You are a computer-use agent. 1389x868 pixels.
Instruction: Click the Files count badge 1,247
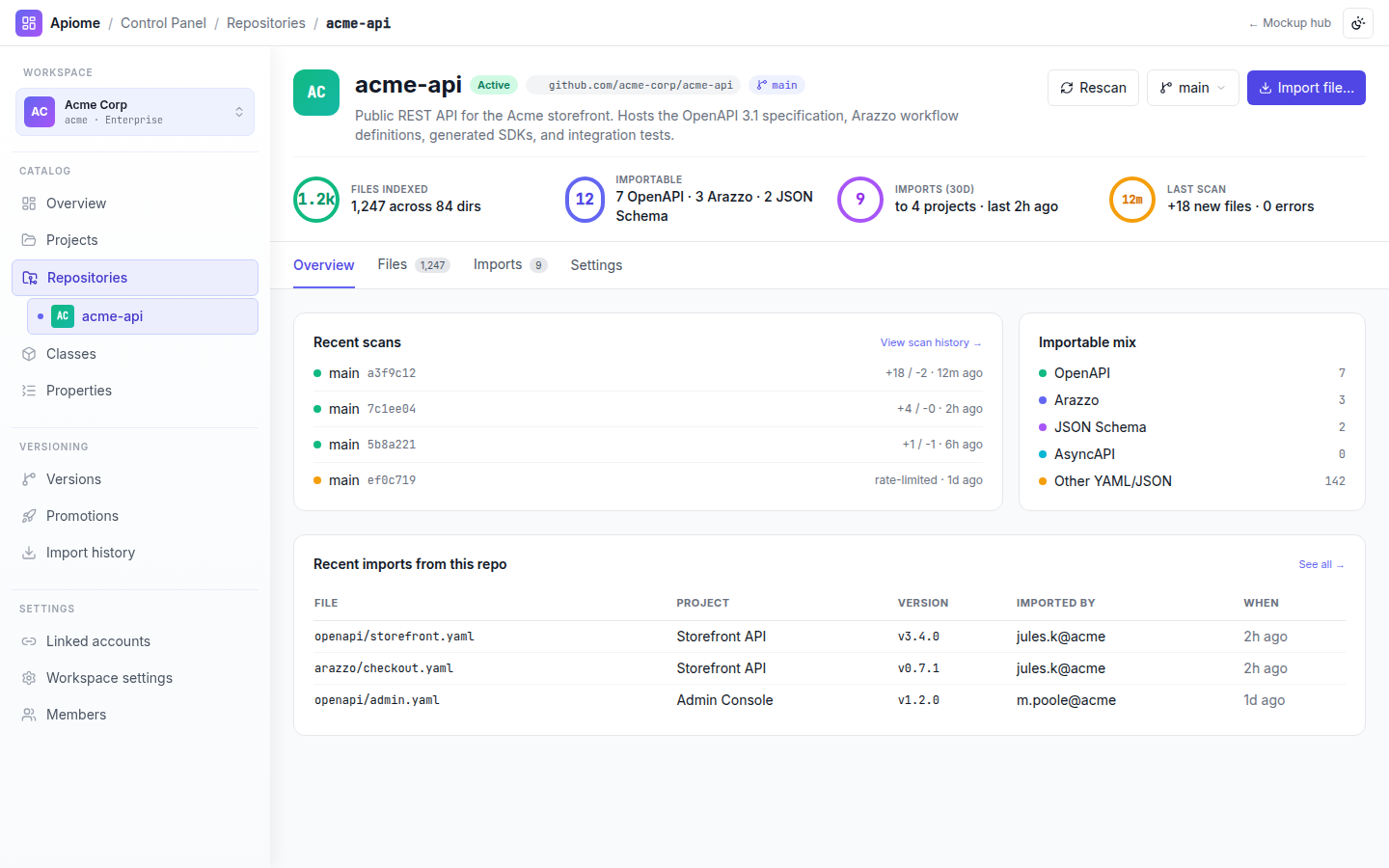click(433, 265)
